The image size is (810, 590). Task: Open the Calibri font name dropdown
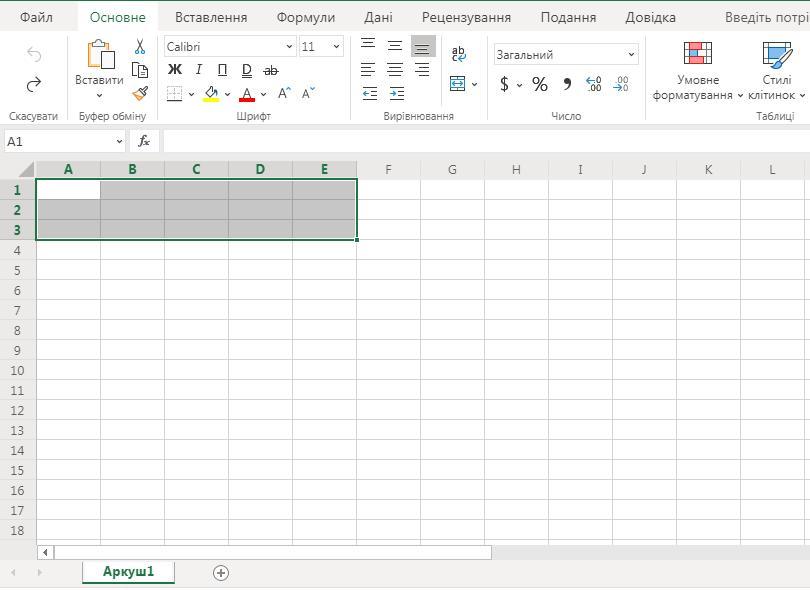[x=289, y=47]
